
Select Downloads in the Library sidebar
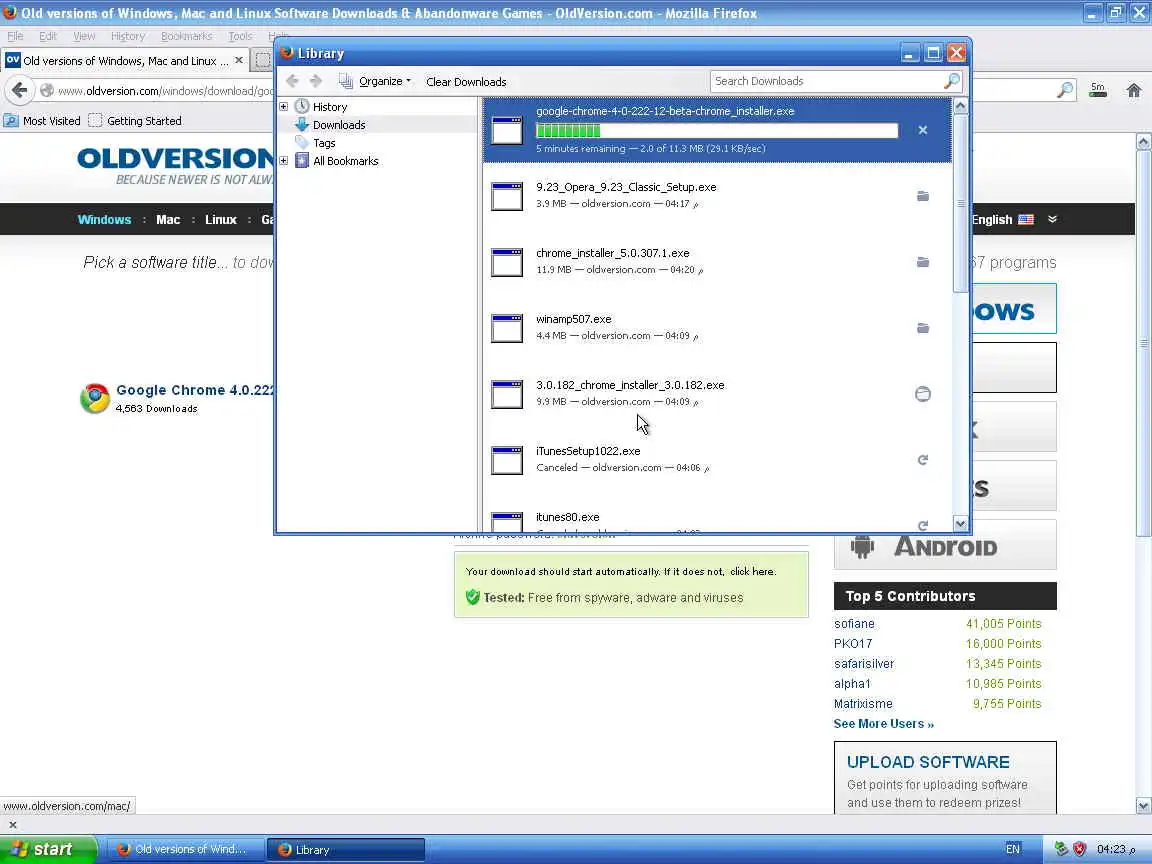coord(339,125)
